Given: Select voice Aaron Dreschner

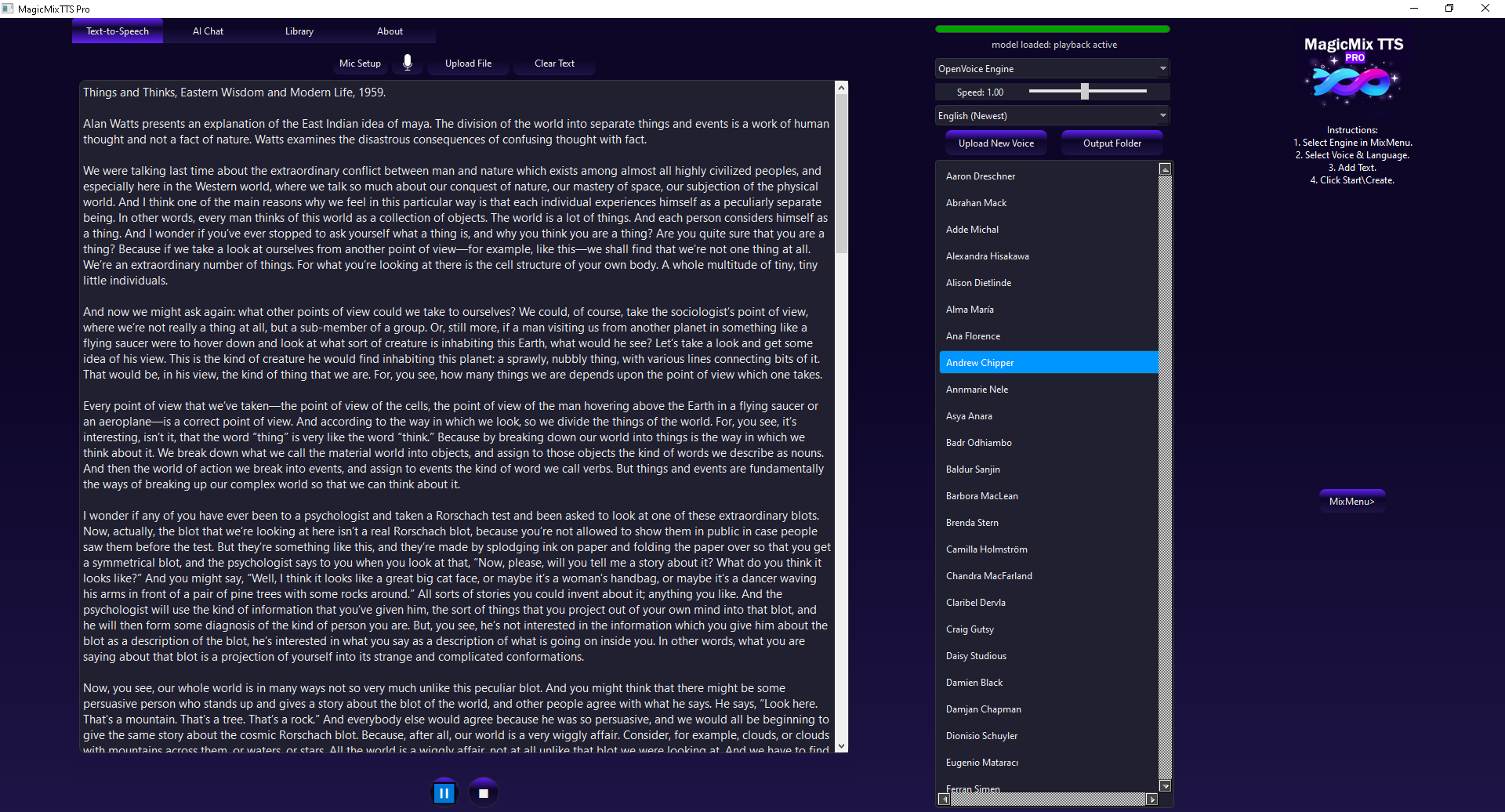Looking at the screenshot, I should (1049, 176).
